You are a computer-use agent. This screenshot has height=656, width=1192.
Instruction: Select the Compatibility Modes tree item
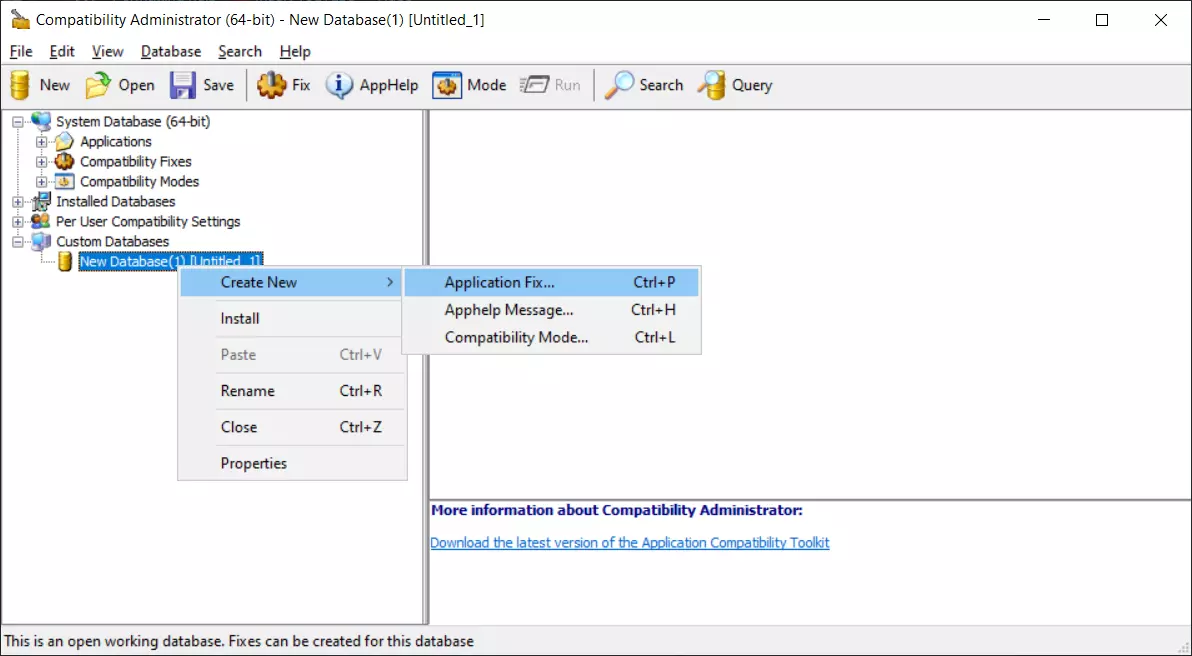[139, 182]
